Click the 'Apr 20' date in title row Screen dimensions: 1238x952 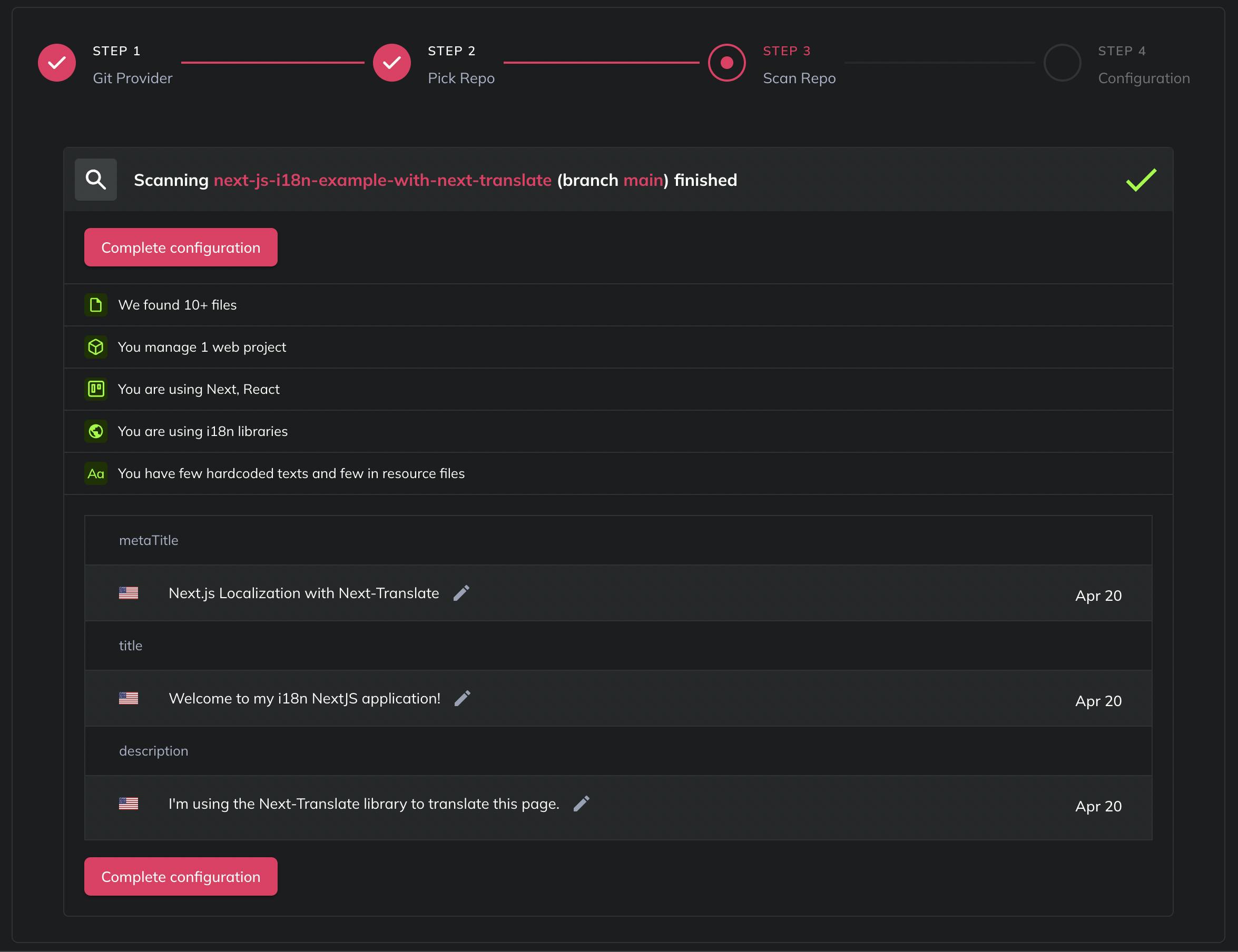1098,701
